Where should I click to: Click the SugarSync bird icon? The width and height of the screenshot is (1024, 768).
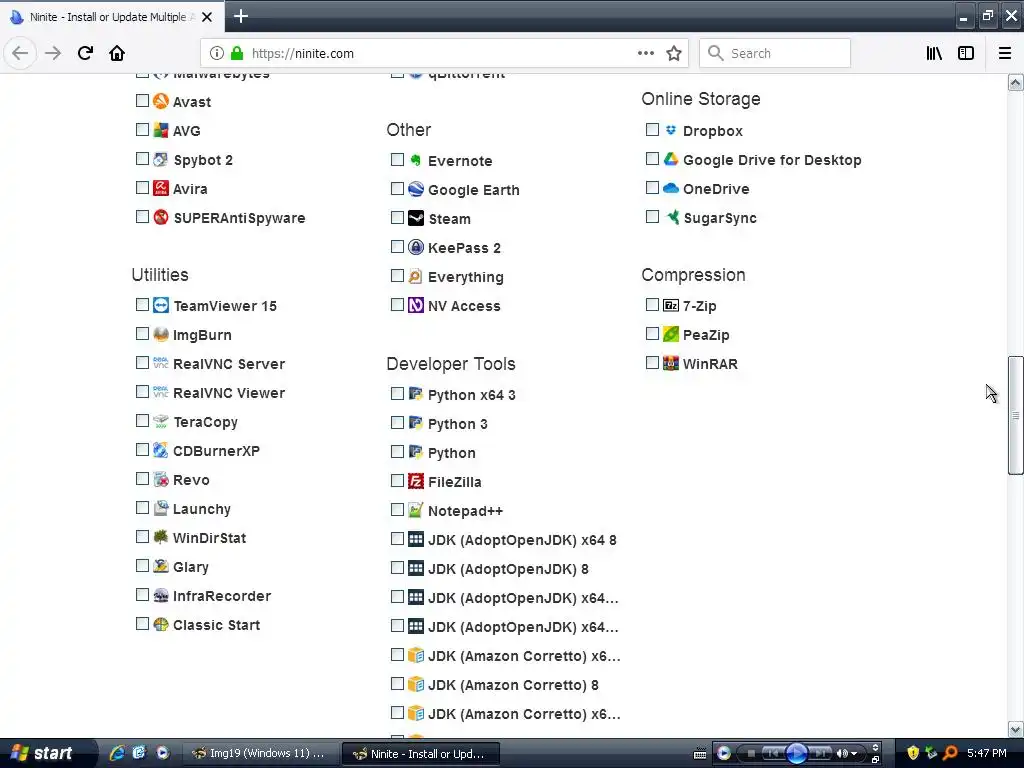pyautogui.click(x=671, y=217)
